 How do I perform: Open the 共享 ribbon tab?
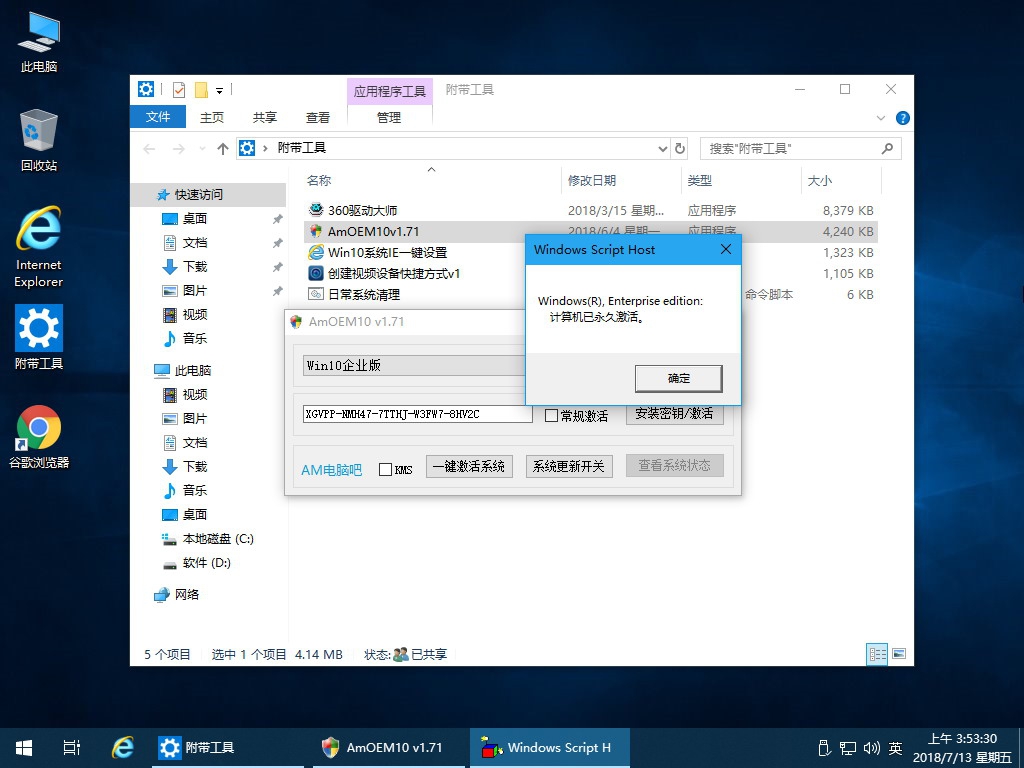[x=264, y=118]
